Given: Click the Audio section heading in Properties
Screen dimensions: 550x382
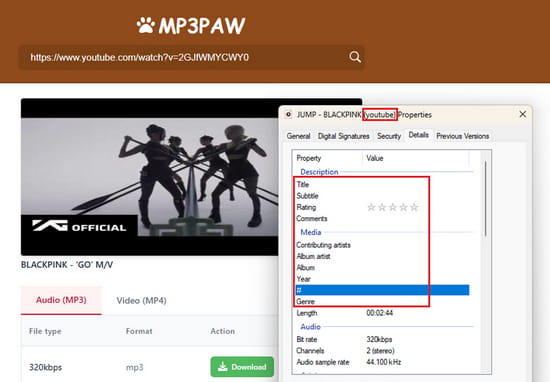Looking at the screenshot, I should tap(310, 327).
